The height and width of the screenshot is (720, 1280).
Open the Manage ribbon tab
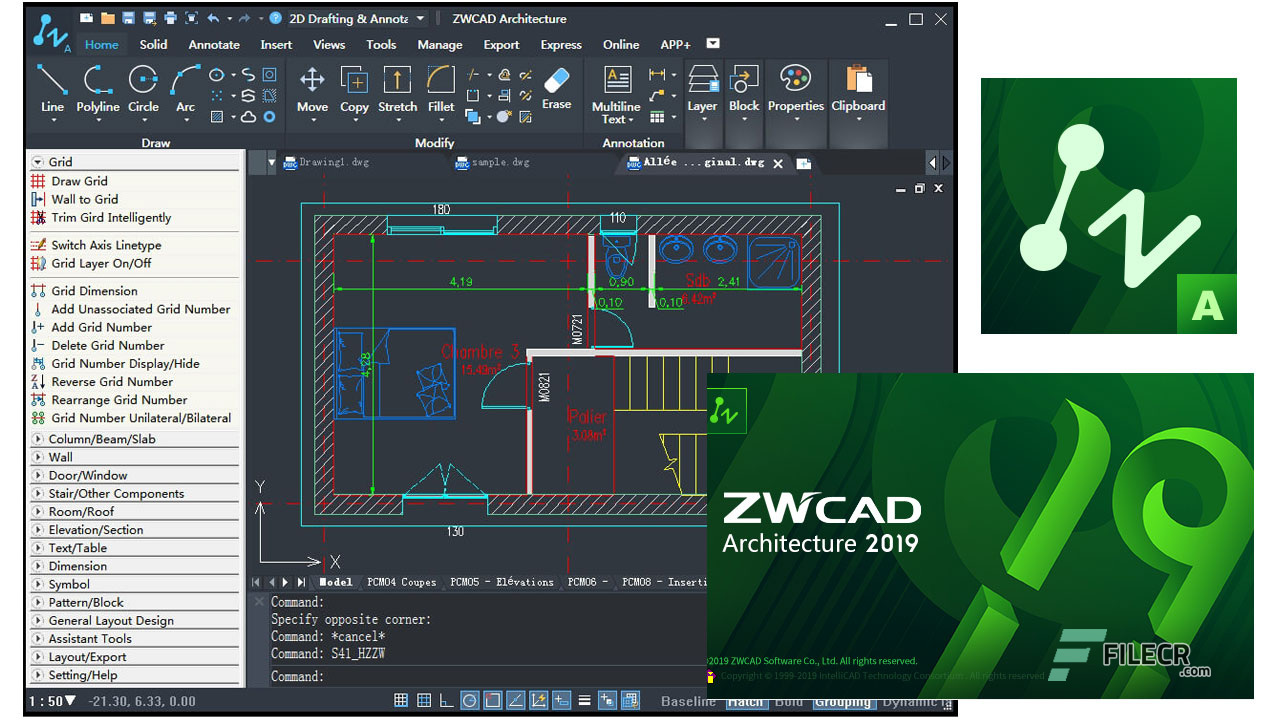pyautogui.click(x=440, y=44)
